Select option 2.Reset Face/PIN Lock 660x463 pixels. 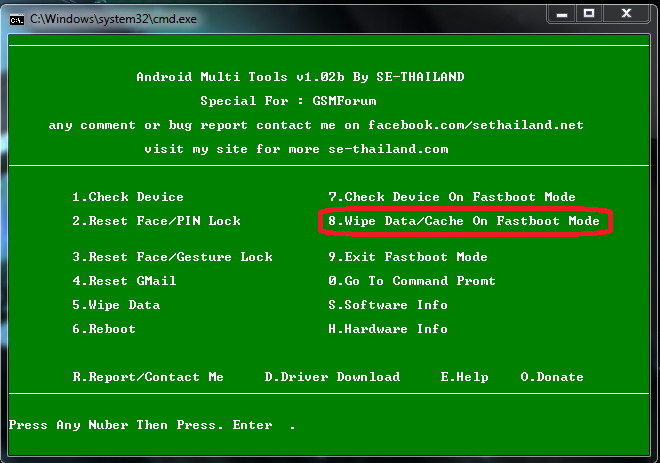[x=156, y=221]
